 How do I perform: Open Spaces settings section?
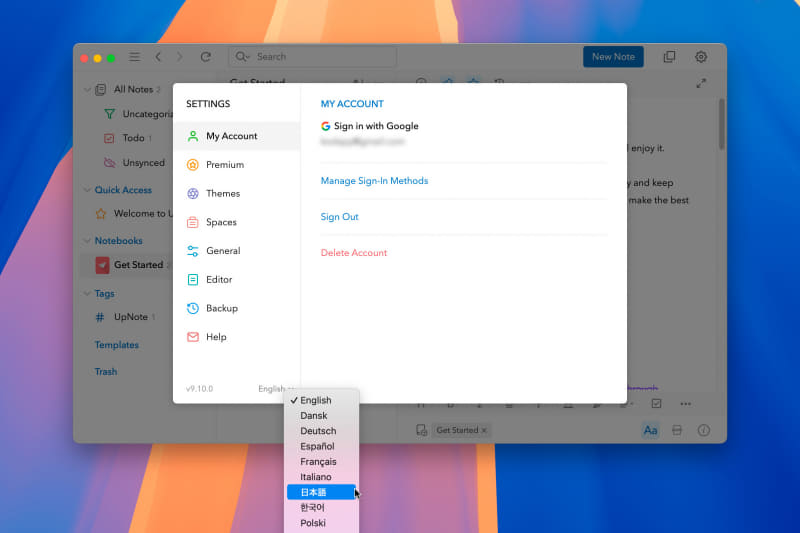tap(237, 222)
